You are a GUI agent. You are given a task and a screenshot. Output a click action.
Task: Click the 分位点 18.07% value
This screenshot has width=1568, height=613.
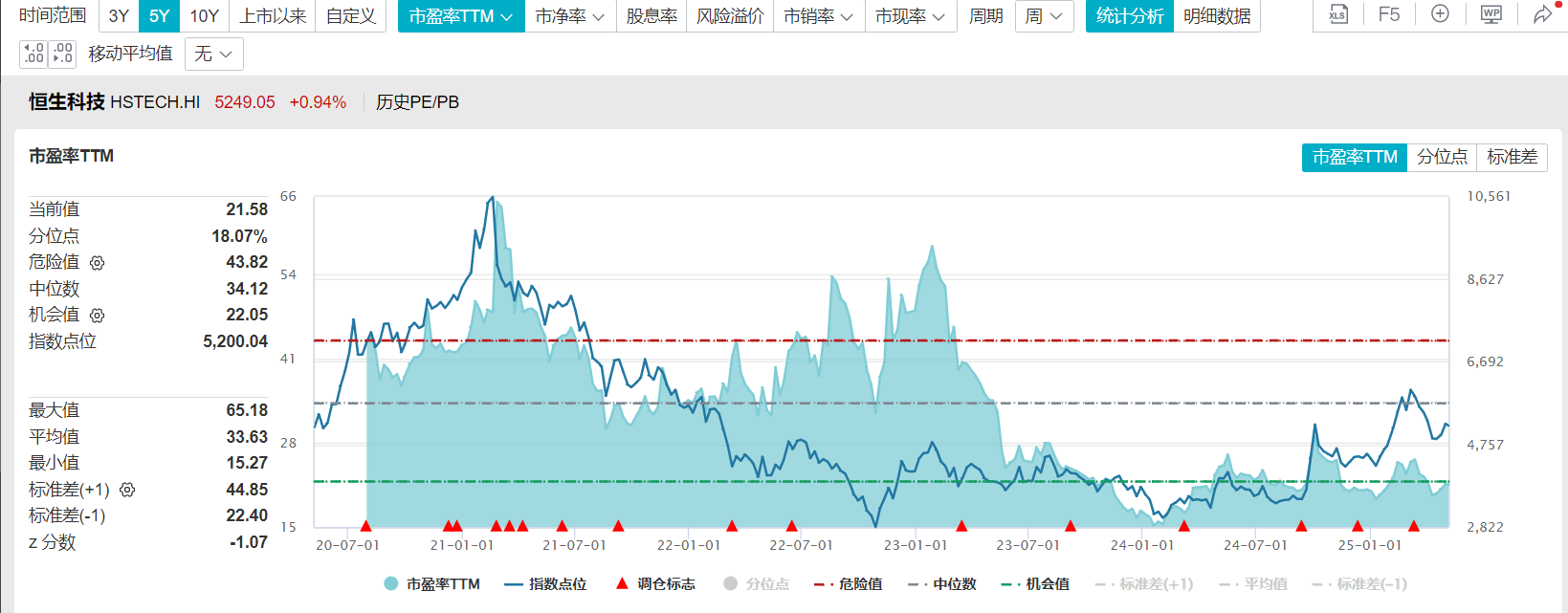pos(240,236)
